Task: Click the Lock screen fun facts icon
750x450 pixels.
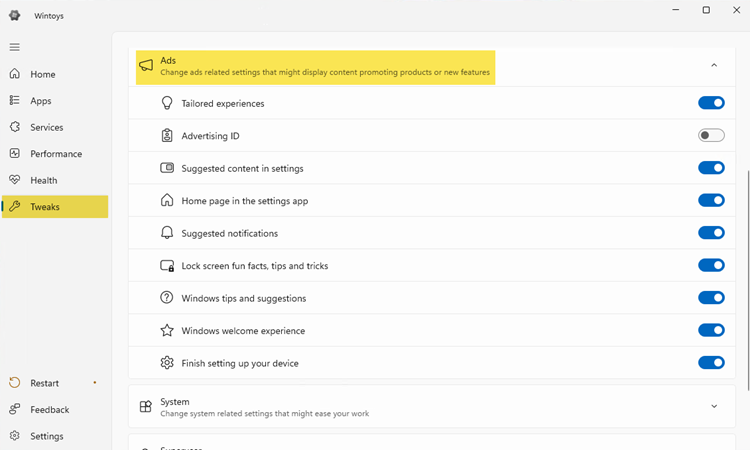Action: (x=167, y=266)
